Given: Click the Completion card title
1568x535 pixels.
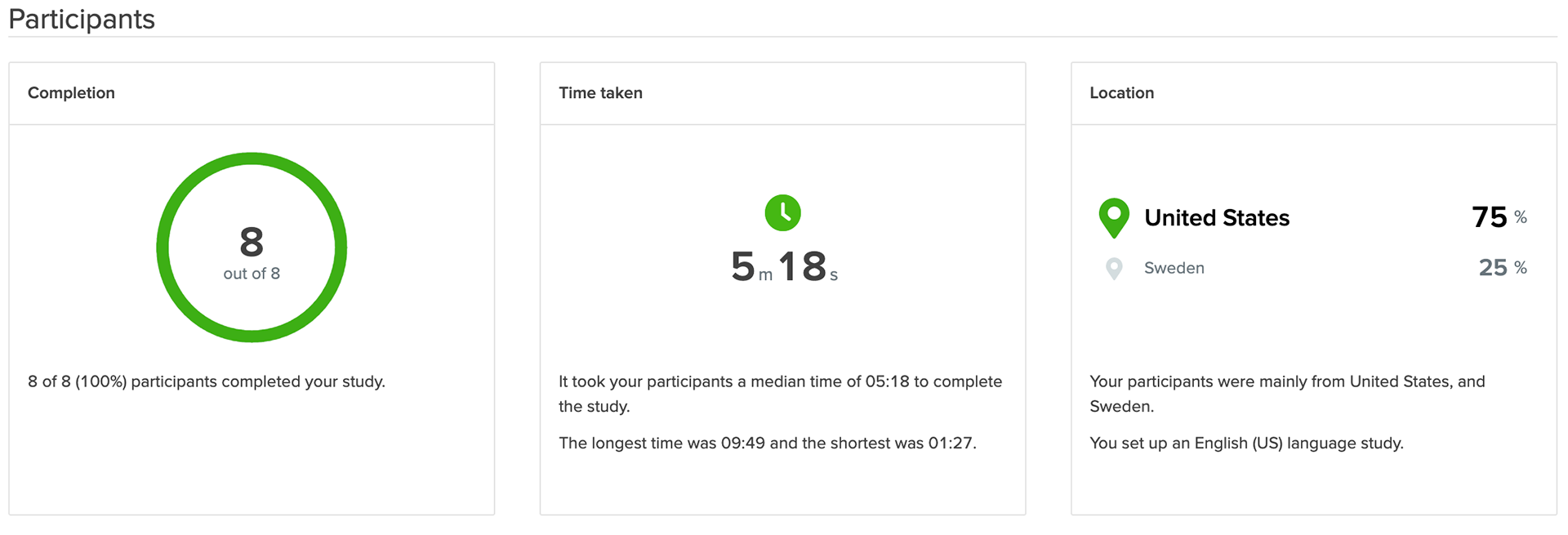Looking at the screenshot, I should 71,93.
